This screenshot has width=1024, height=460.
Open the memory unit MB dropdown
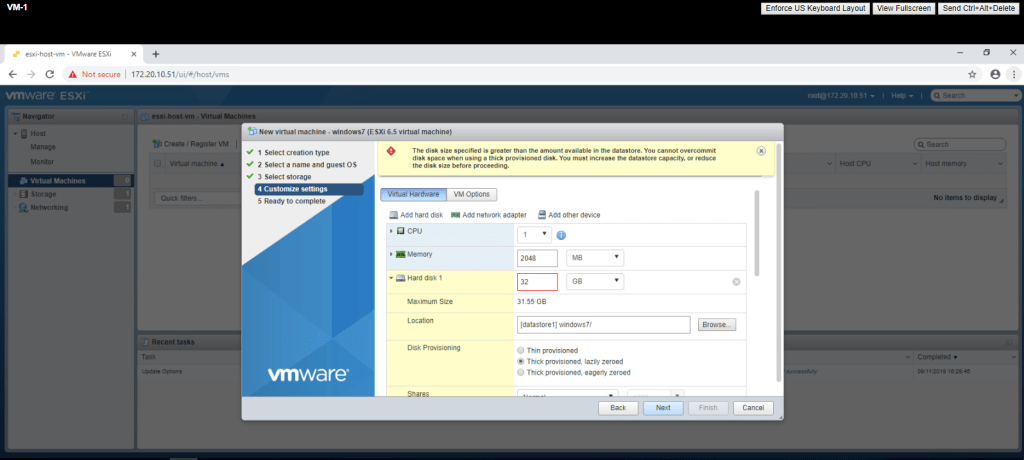pyautogui.click(x=594, y=258)
